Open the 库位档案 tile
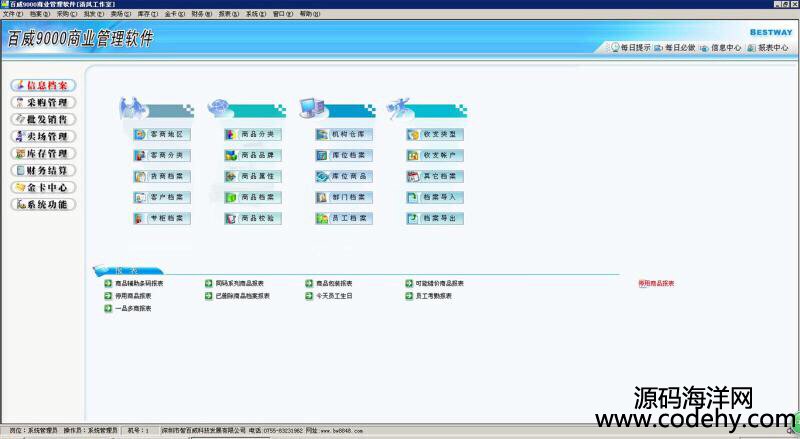This screenshot has height=439, width=800. click(x=344, y=155)
